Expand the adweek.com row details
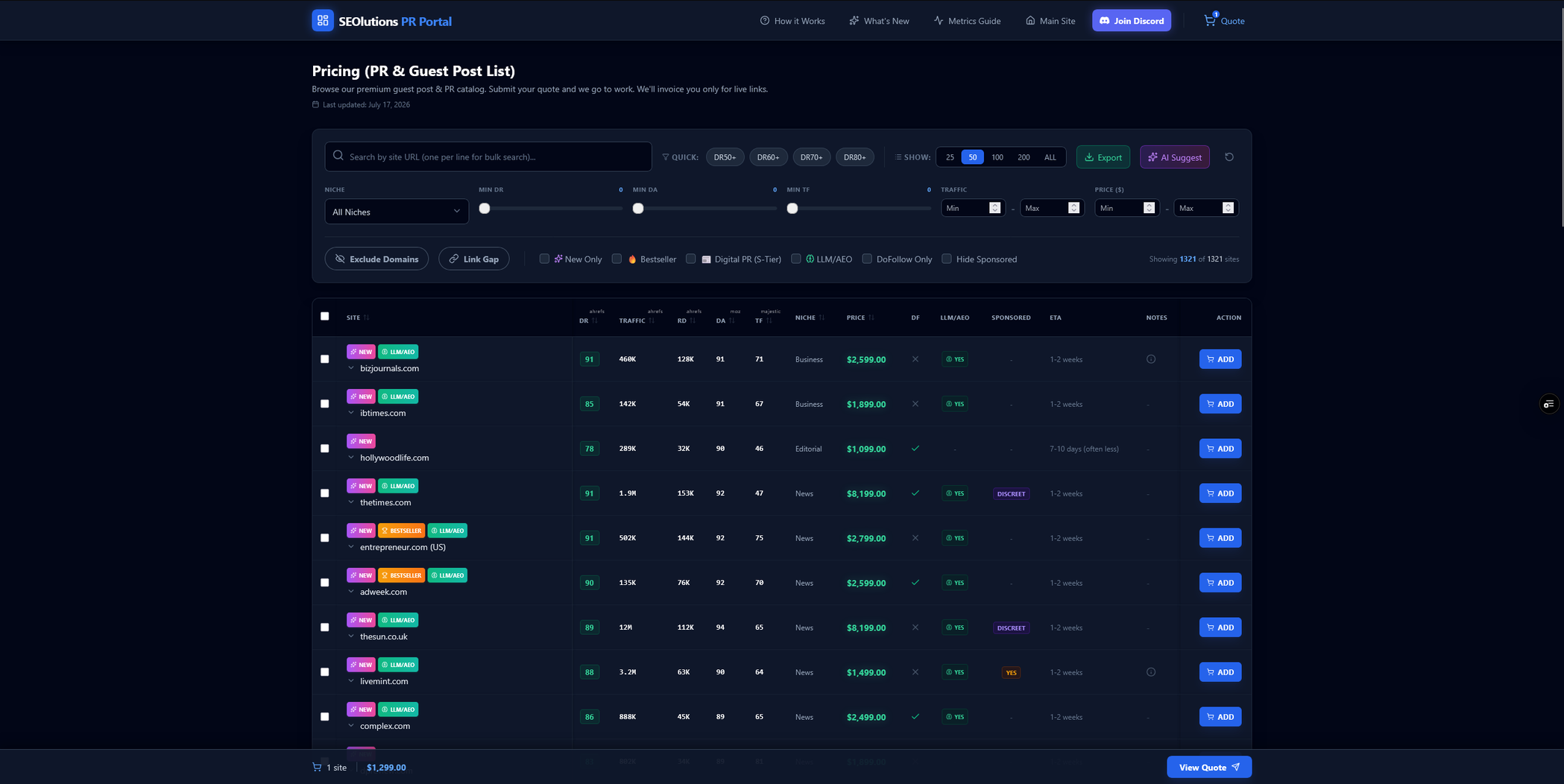This screenshot has height=784, width=1564. 351,592
